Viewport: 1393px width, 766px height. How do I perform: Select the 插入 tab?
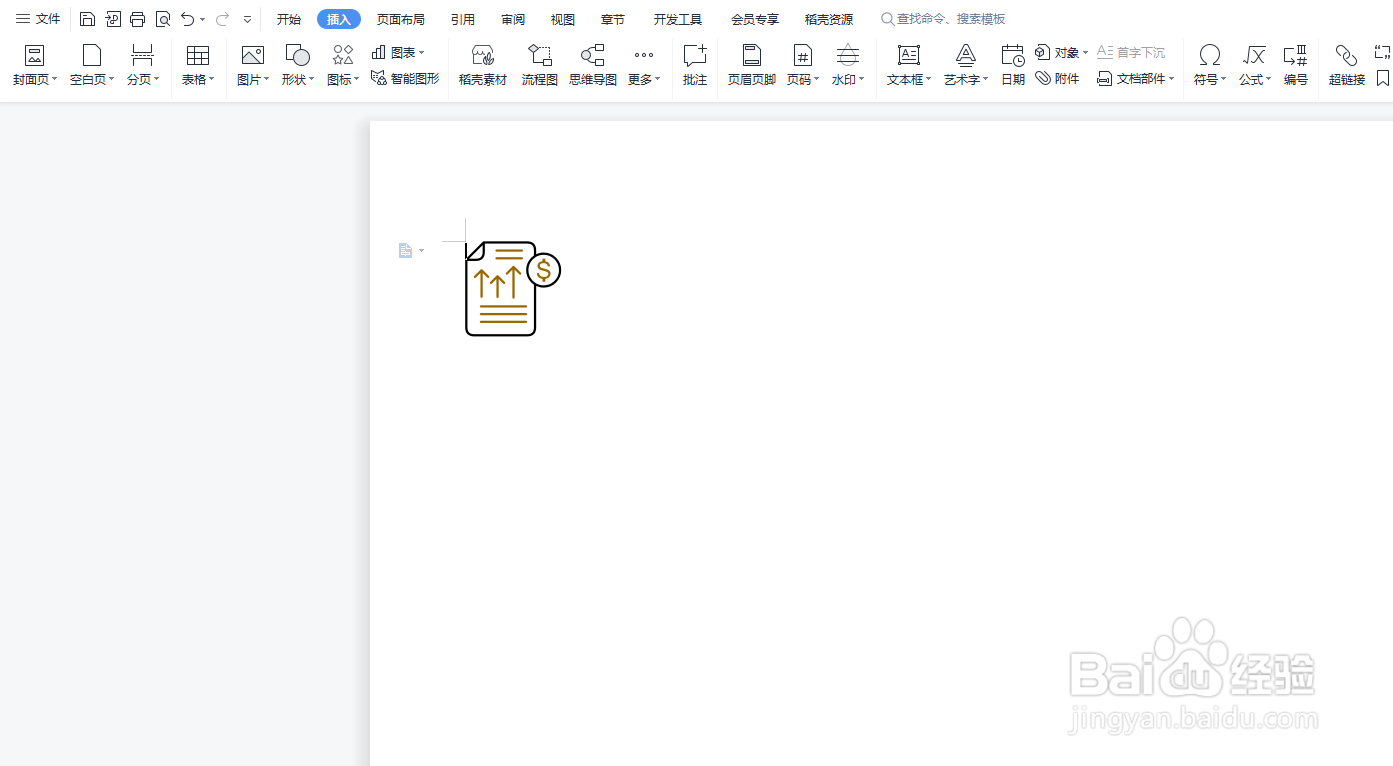pos(339,19)
